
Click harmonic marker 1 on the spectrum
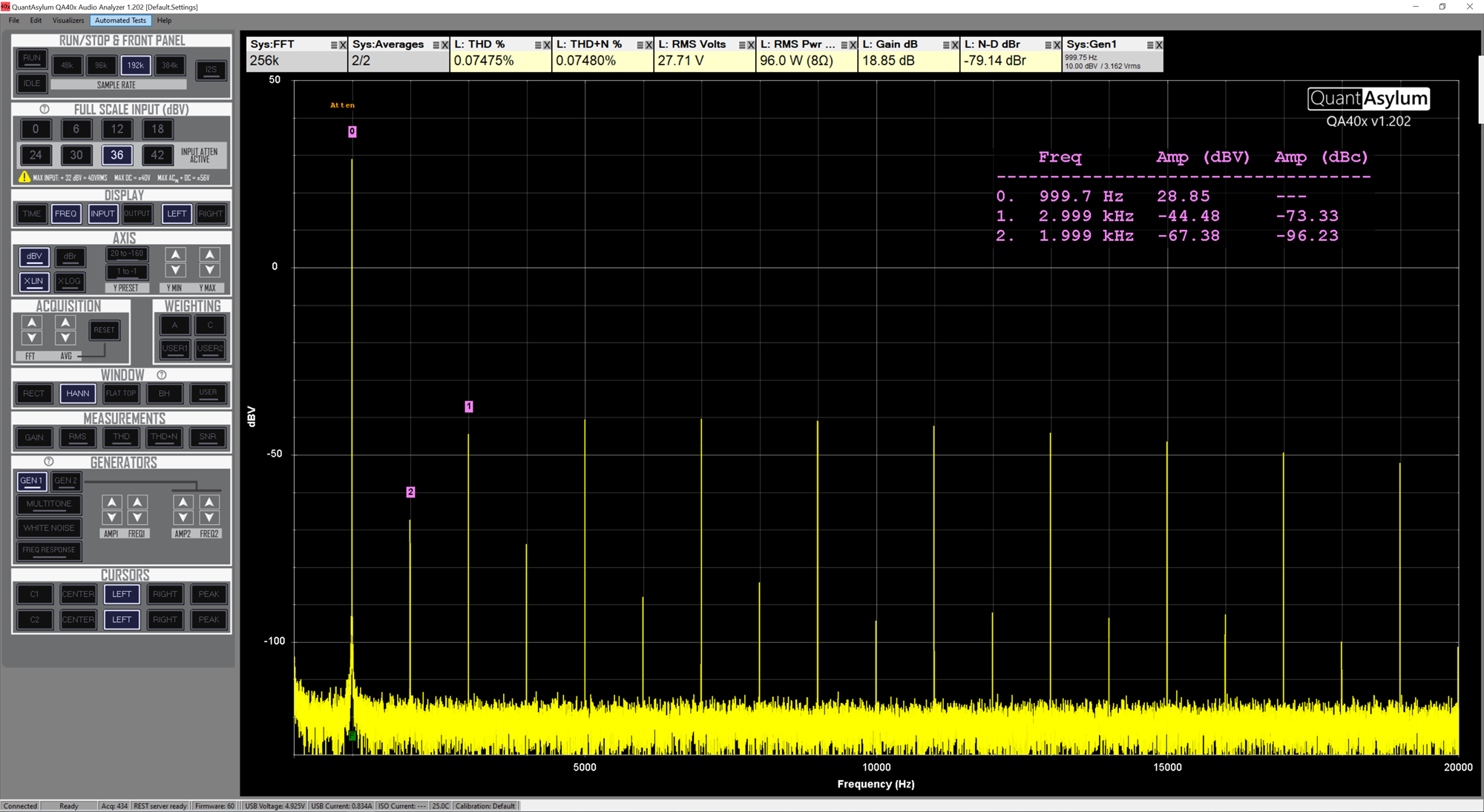pos(469,406)
